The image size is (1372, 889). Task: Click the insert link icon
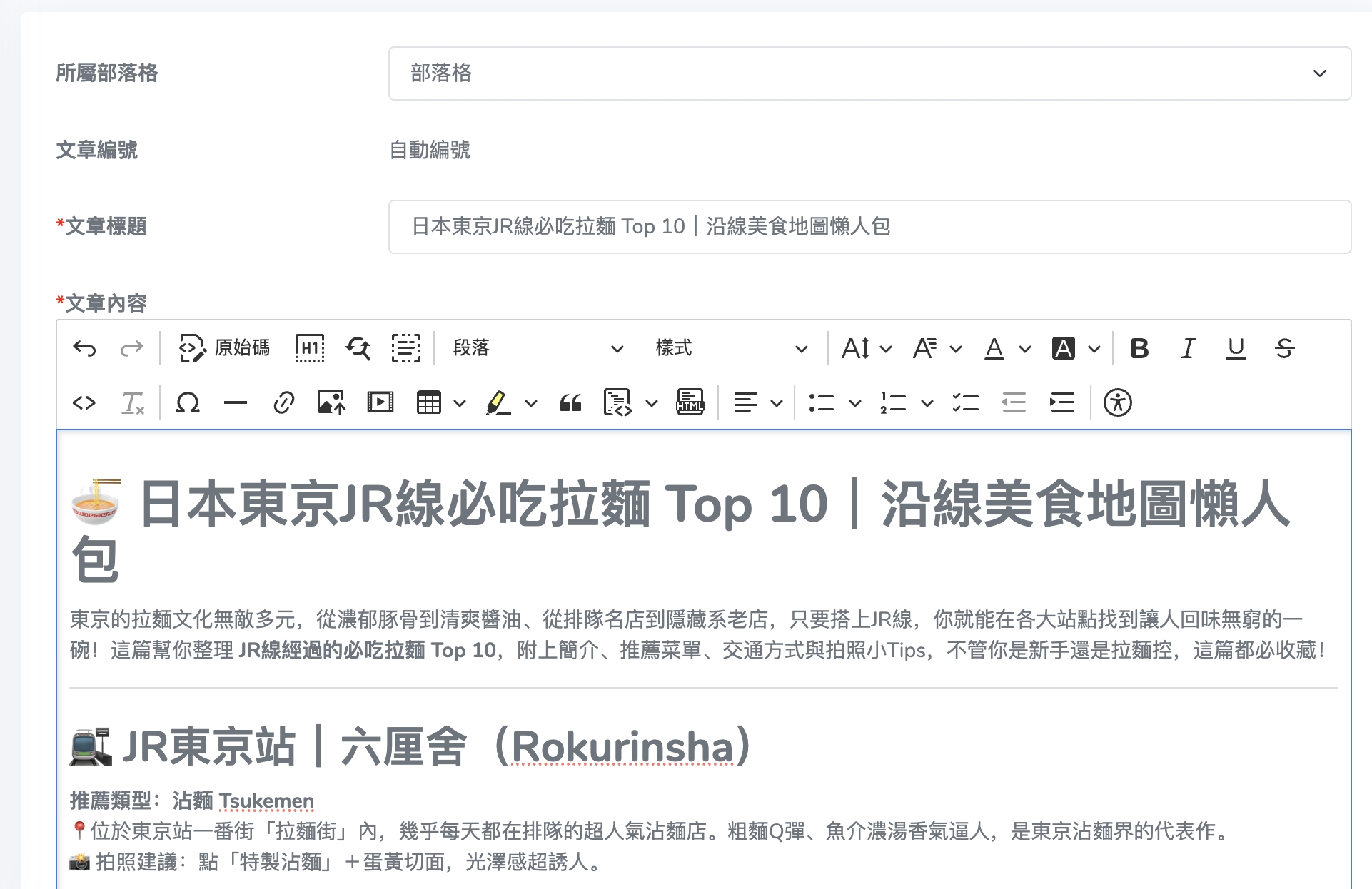pyautogui.click(x=283, y=402)
